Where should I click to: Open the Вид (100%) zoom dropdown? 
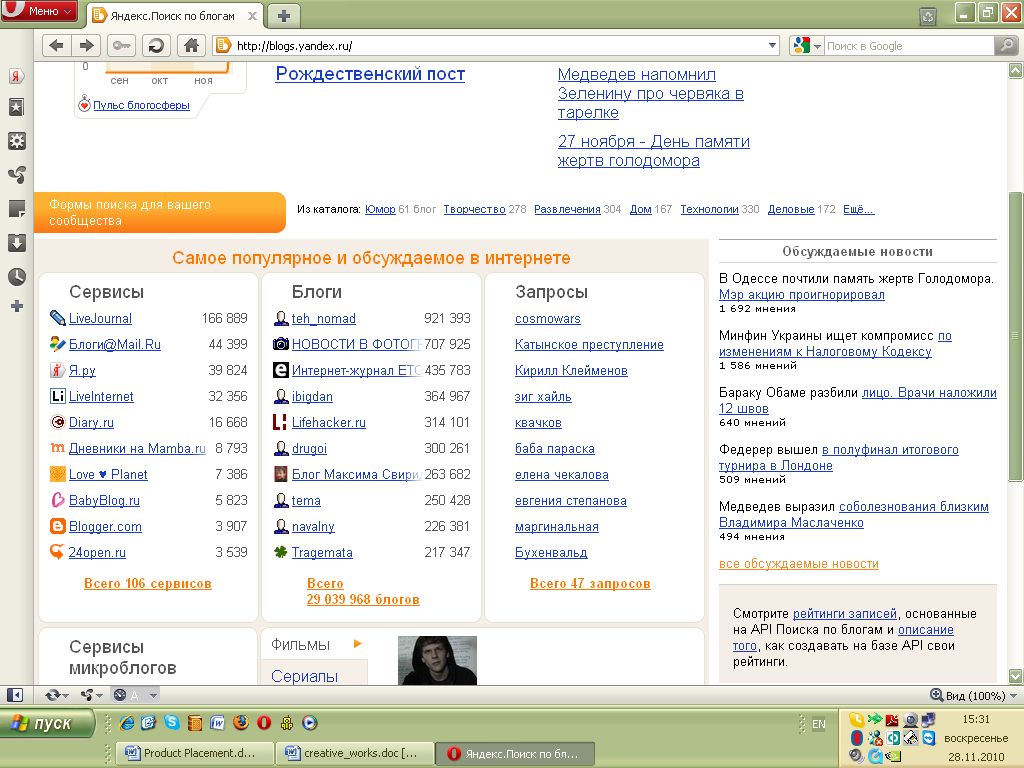973,696
